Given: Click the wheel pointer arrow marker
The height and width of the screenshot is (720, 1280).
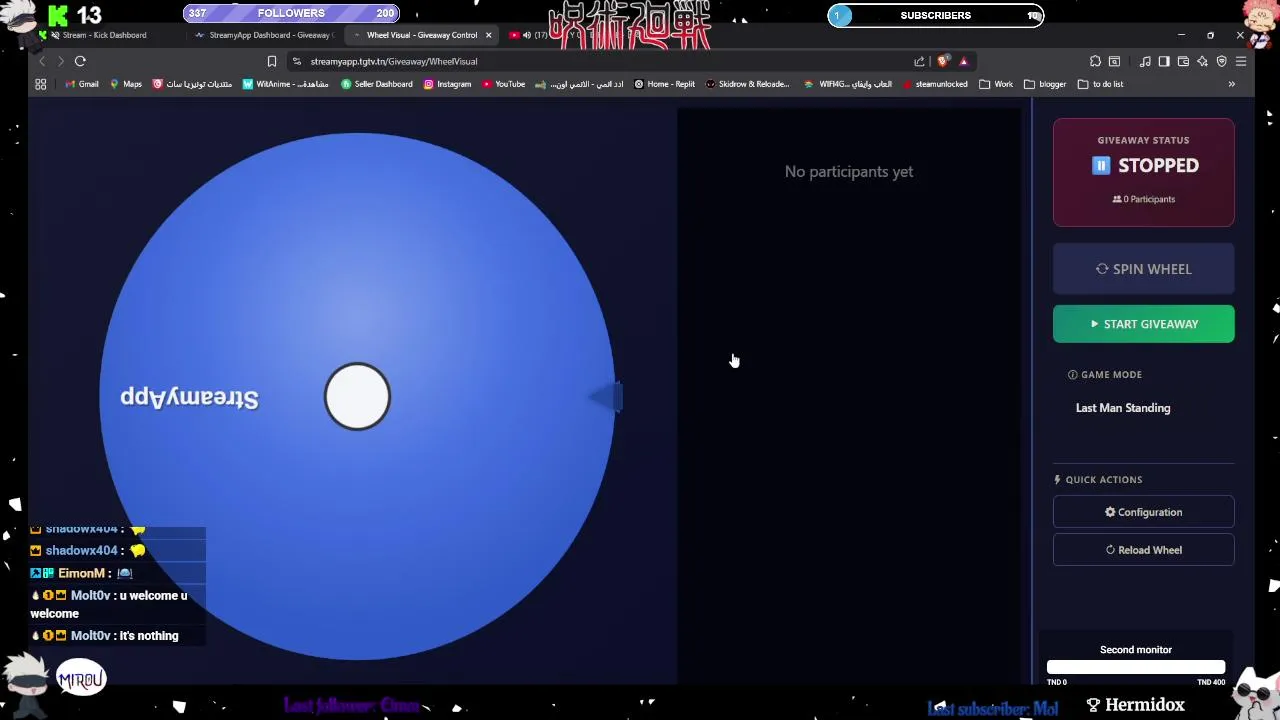Looking at the screenshot, I should [606, 397].
